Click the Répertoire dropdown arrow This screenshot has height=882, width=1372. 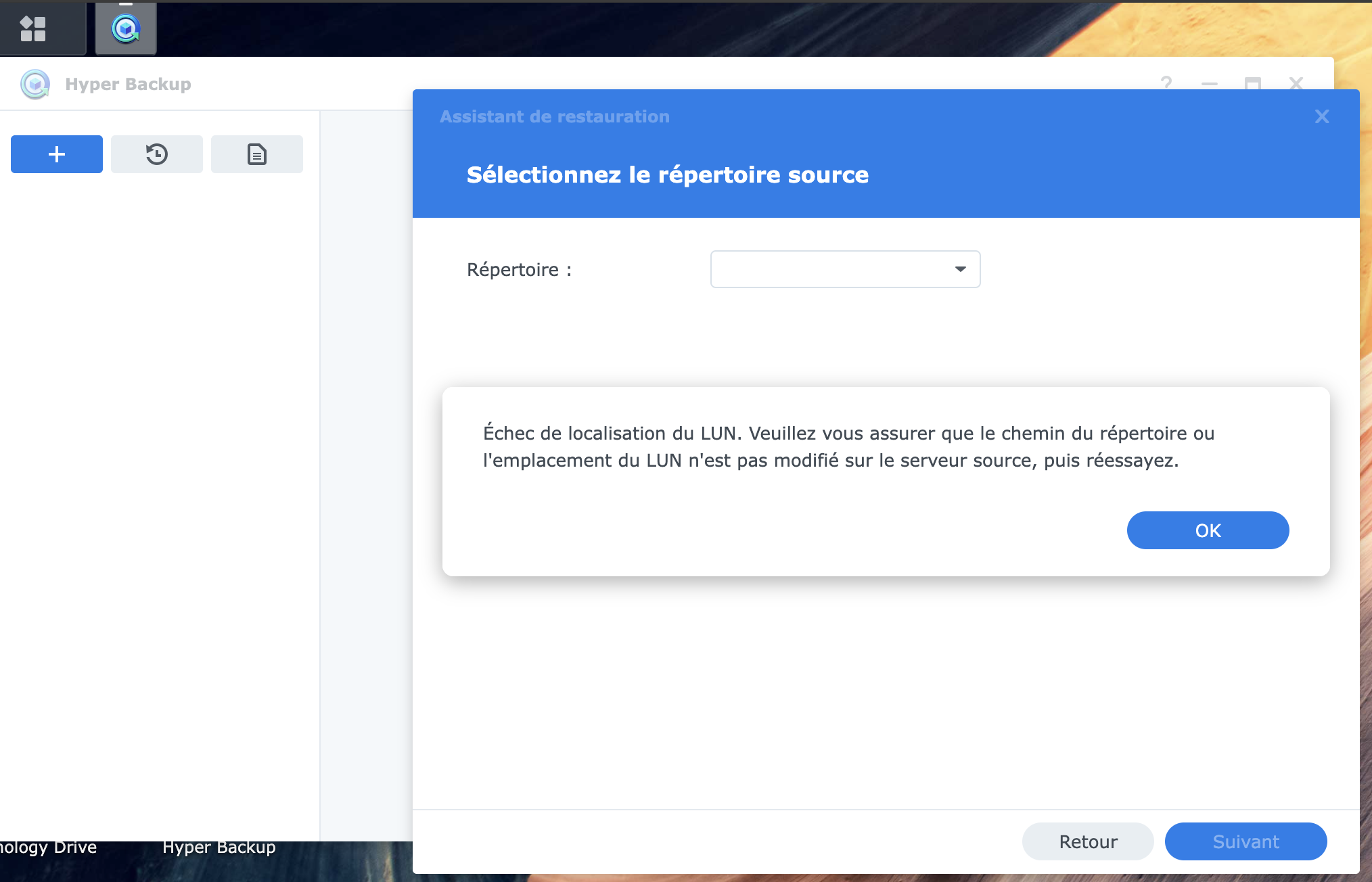[960, 269]
